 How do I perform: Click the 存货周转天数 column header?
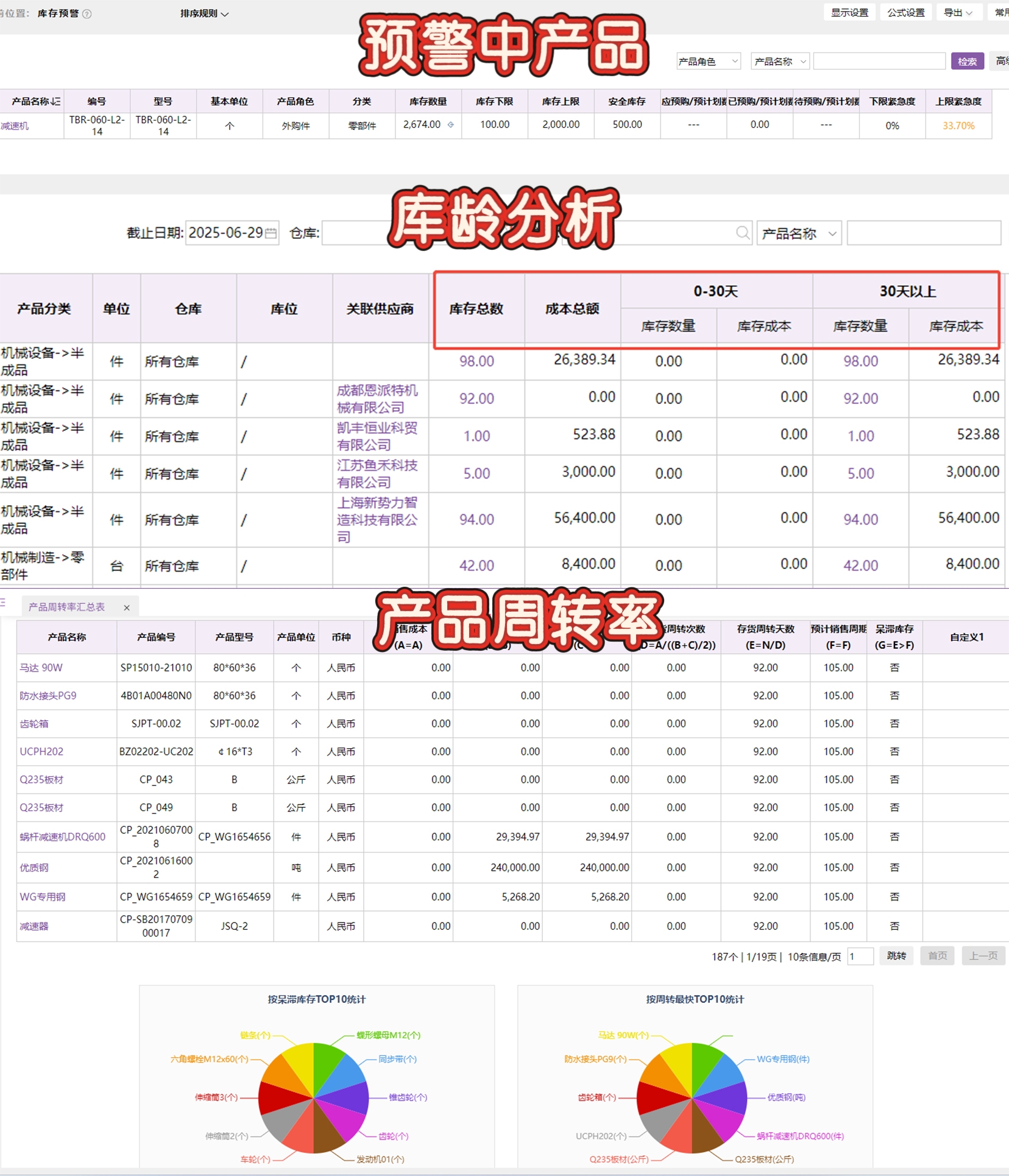click(765, 637)
